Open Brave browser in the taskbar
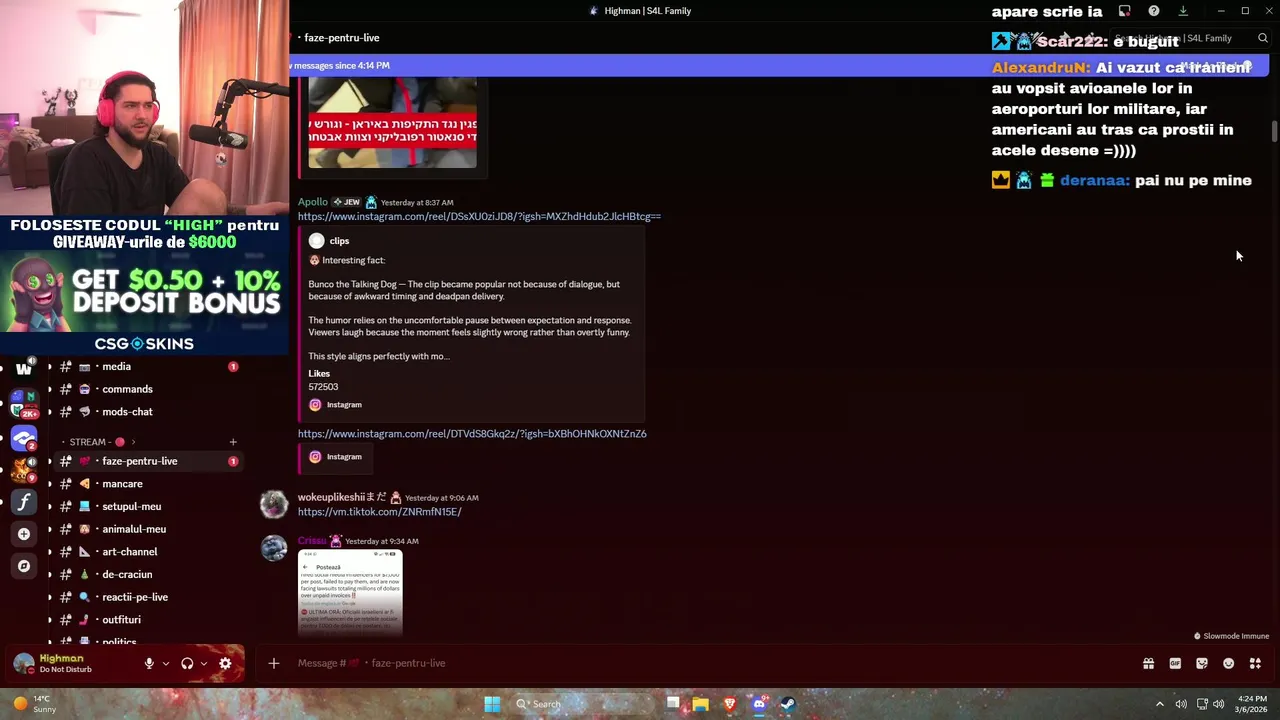The height and width of the screenshot is (720, 1280). 730,704
